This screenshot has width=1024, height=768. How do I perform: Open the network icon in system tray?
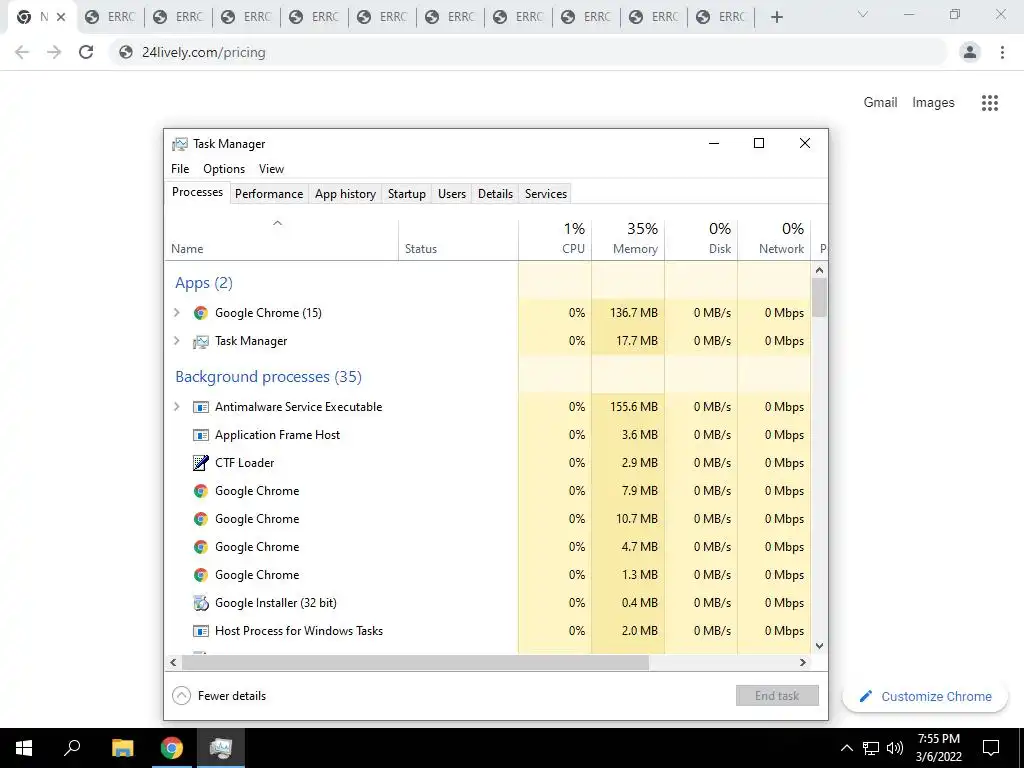coord(871,748)
